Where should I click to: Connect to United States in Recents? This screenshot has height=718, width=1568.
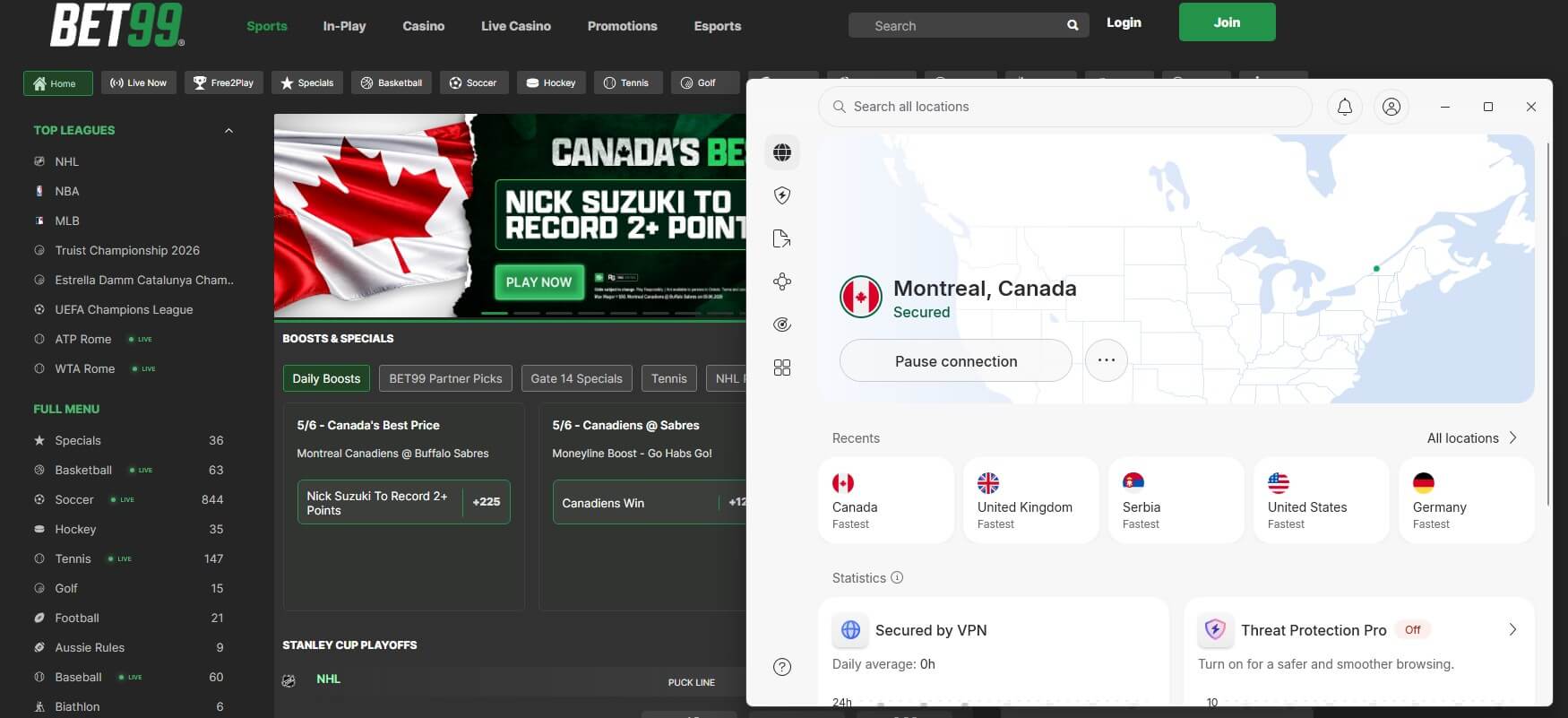coord(1322,500)
